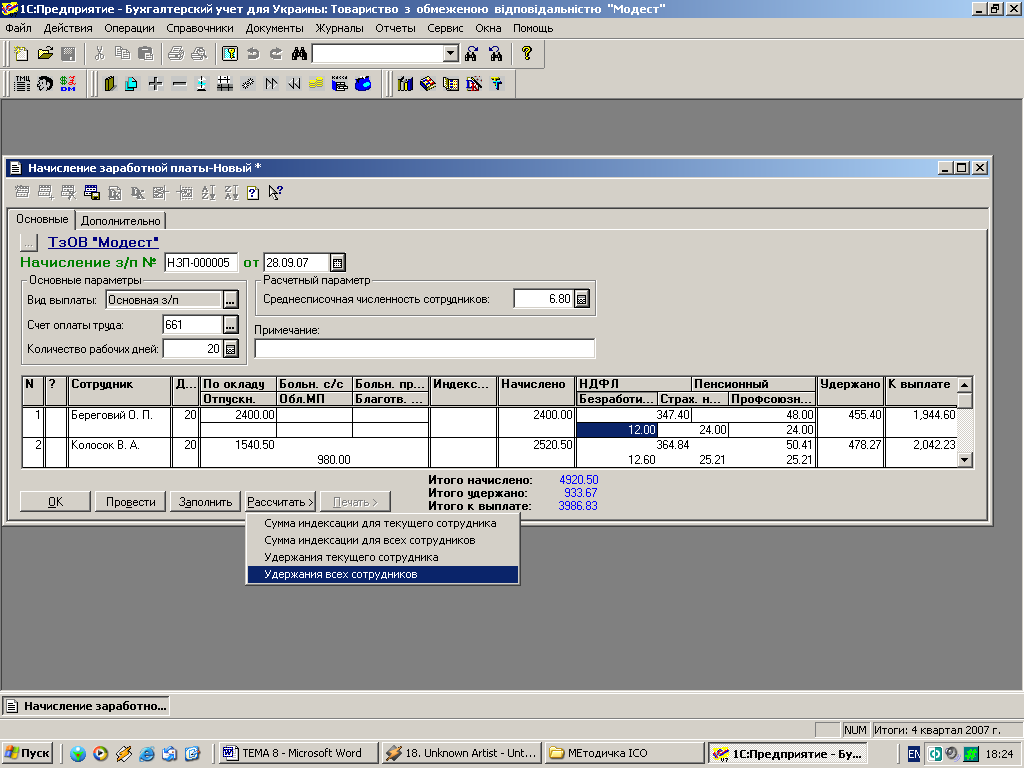
Task: Click the crossed-out Dk postings icon
Action: 474,84
